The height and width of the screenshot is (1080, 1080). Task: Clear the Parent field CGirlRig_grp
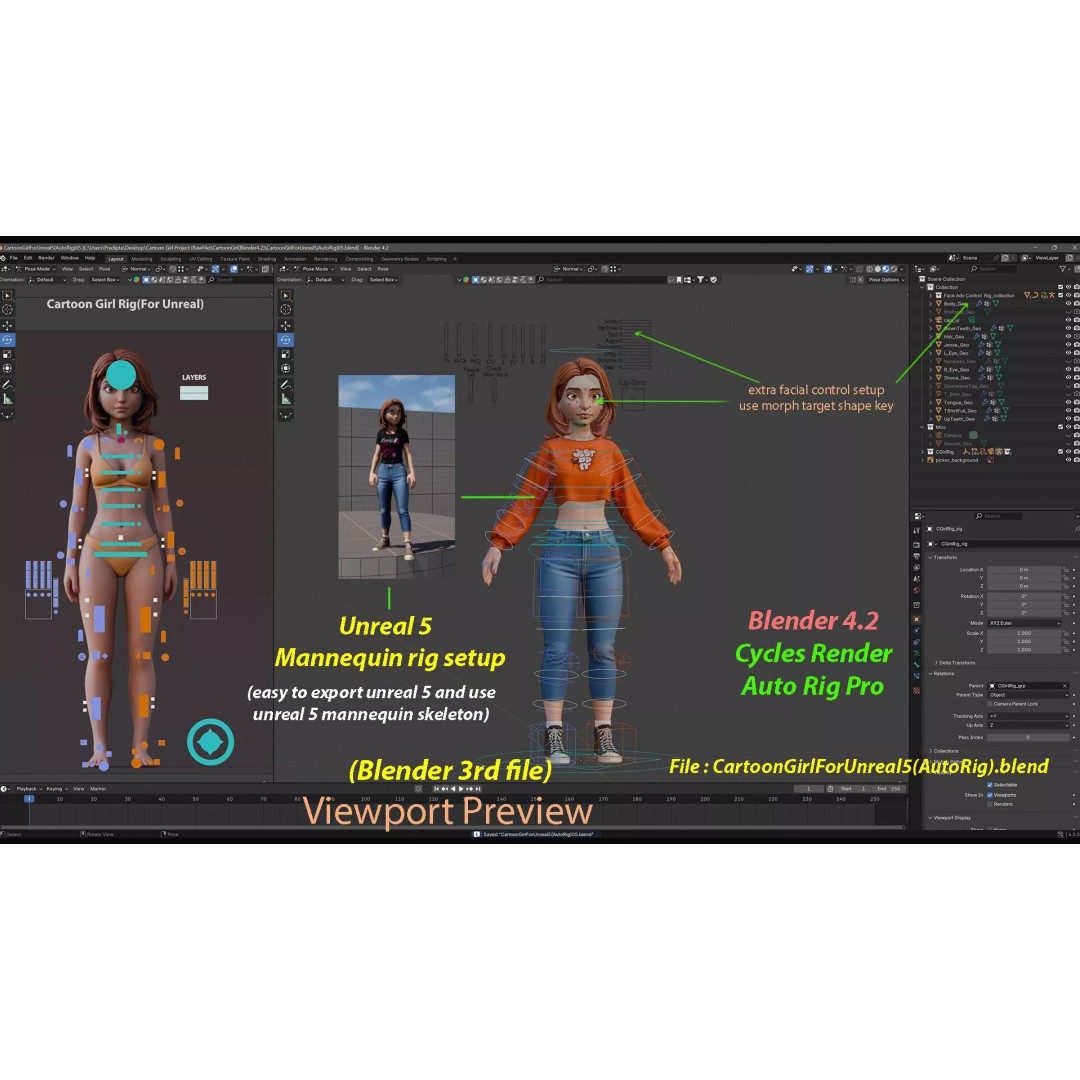tap(1065, 686)
